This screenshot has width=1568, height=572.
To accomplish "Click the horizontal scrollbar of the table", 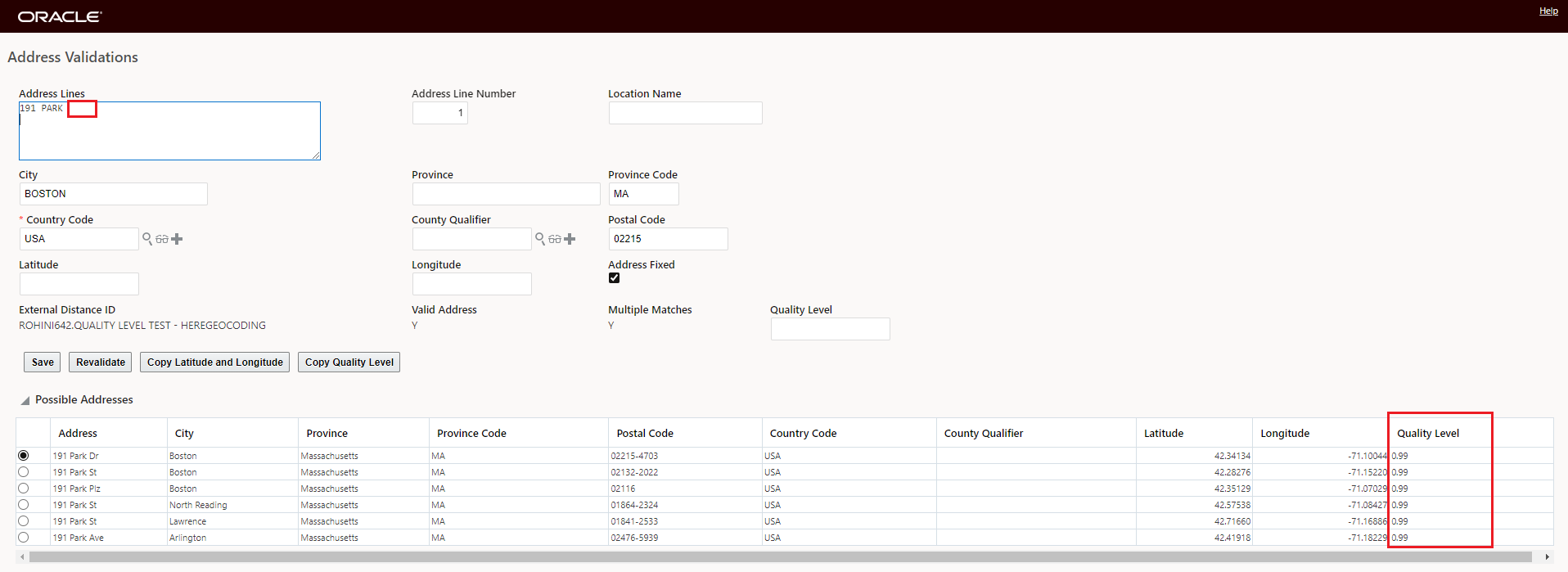I will [780, 556].
